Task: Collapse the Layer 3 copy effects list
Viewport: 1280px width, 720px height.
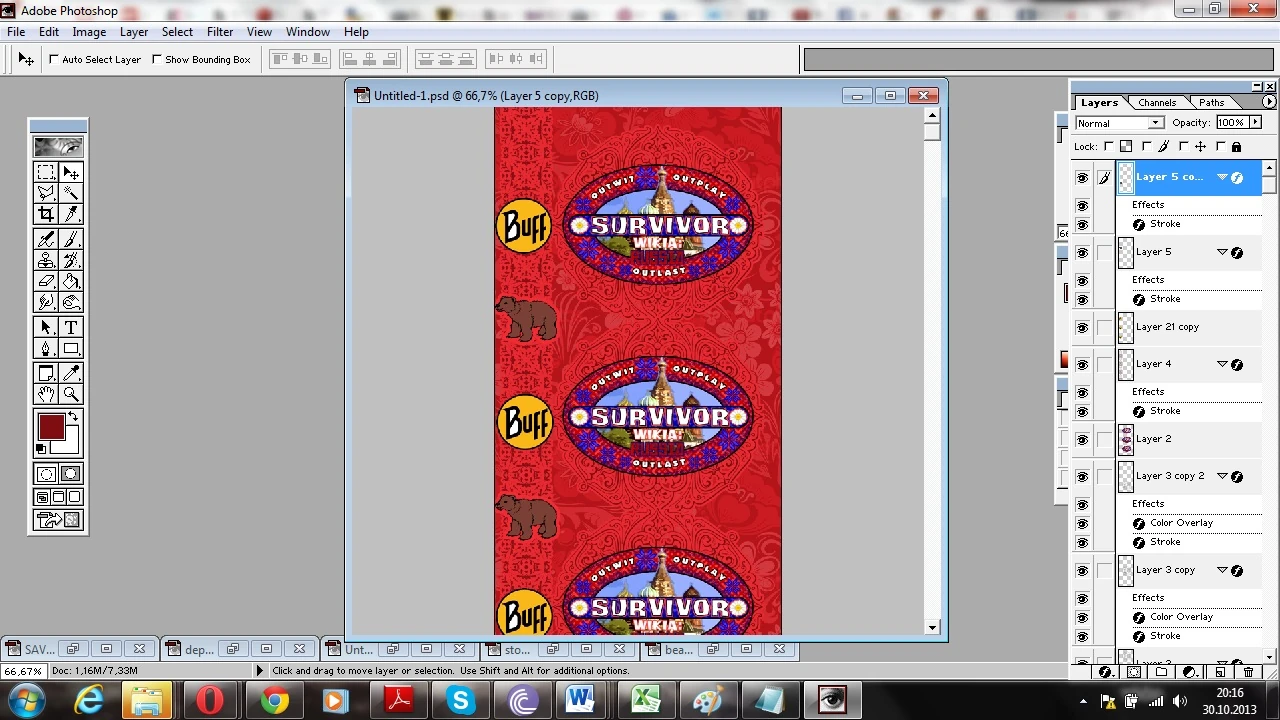Action: coord(1222,570)
